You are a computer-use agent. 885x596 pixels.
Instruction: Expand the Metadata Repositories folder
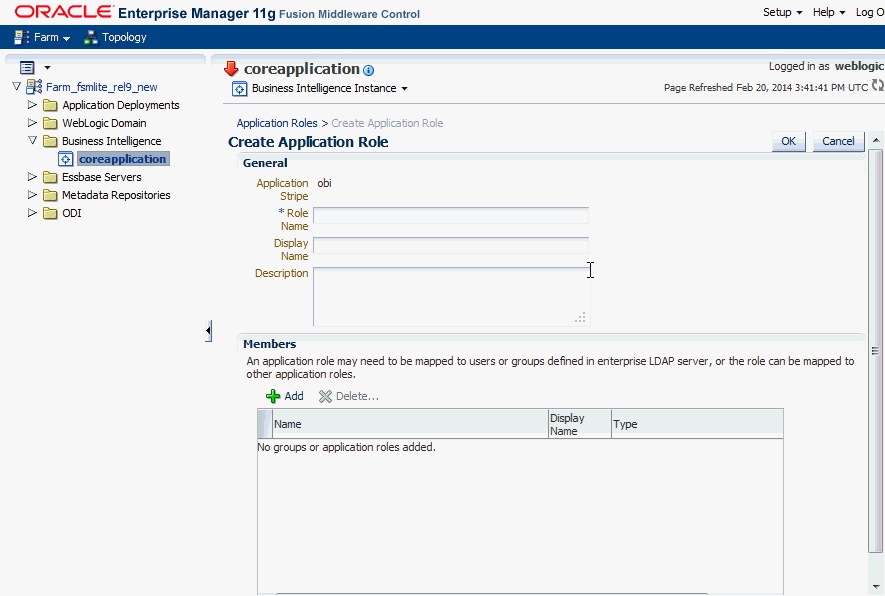[x=32, y=195]
